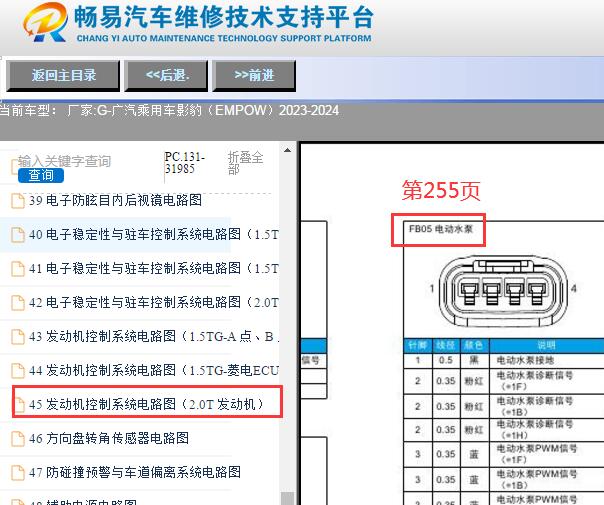Screen dimensions: 604x505
Task: Click the document icon beside item 46
Action: tap(18, 439)
